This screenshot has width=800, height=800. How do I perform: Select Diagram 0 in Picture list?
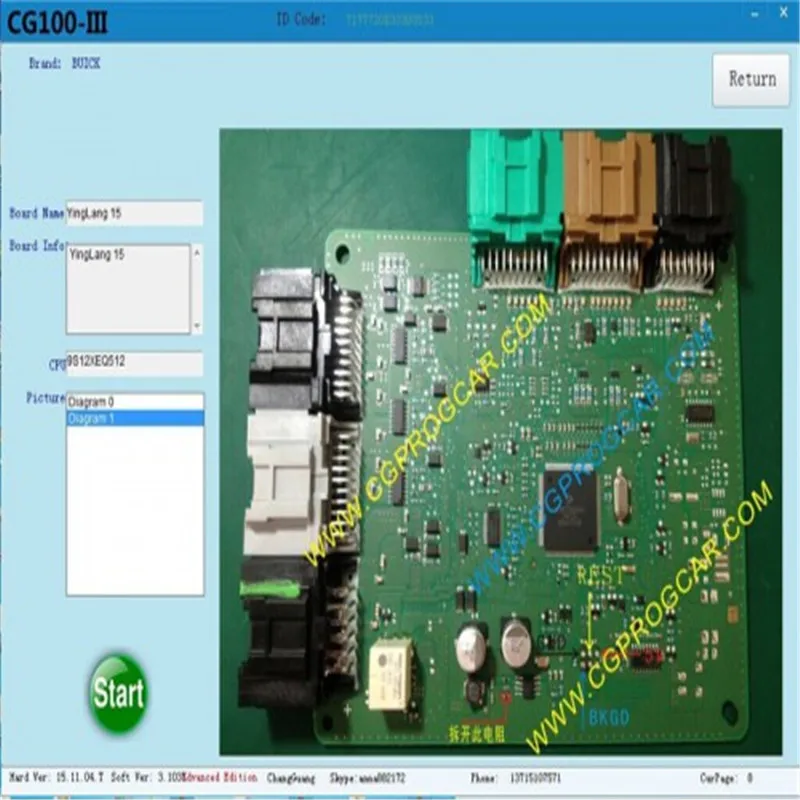coord(135,402)
